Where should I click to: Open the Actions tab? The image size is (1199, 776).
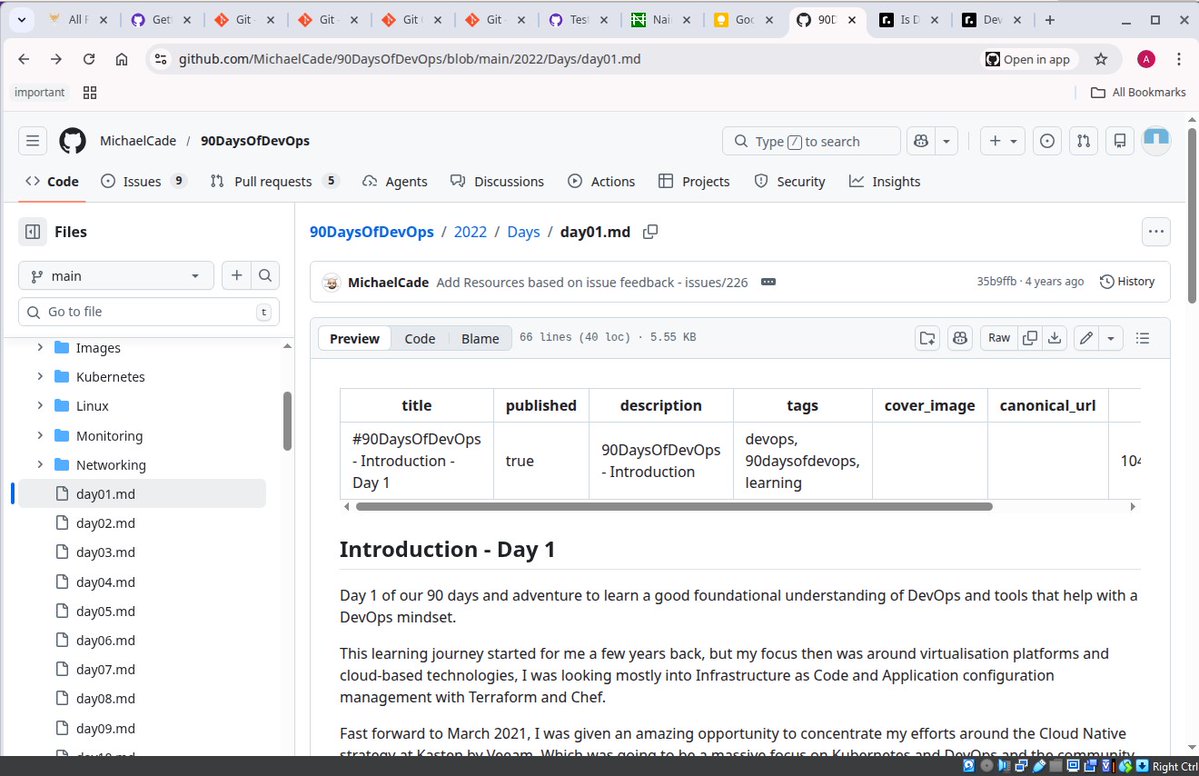tap(601, 181)
